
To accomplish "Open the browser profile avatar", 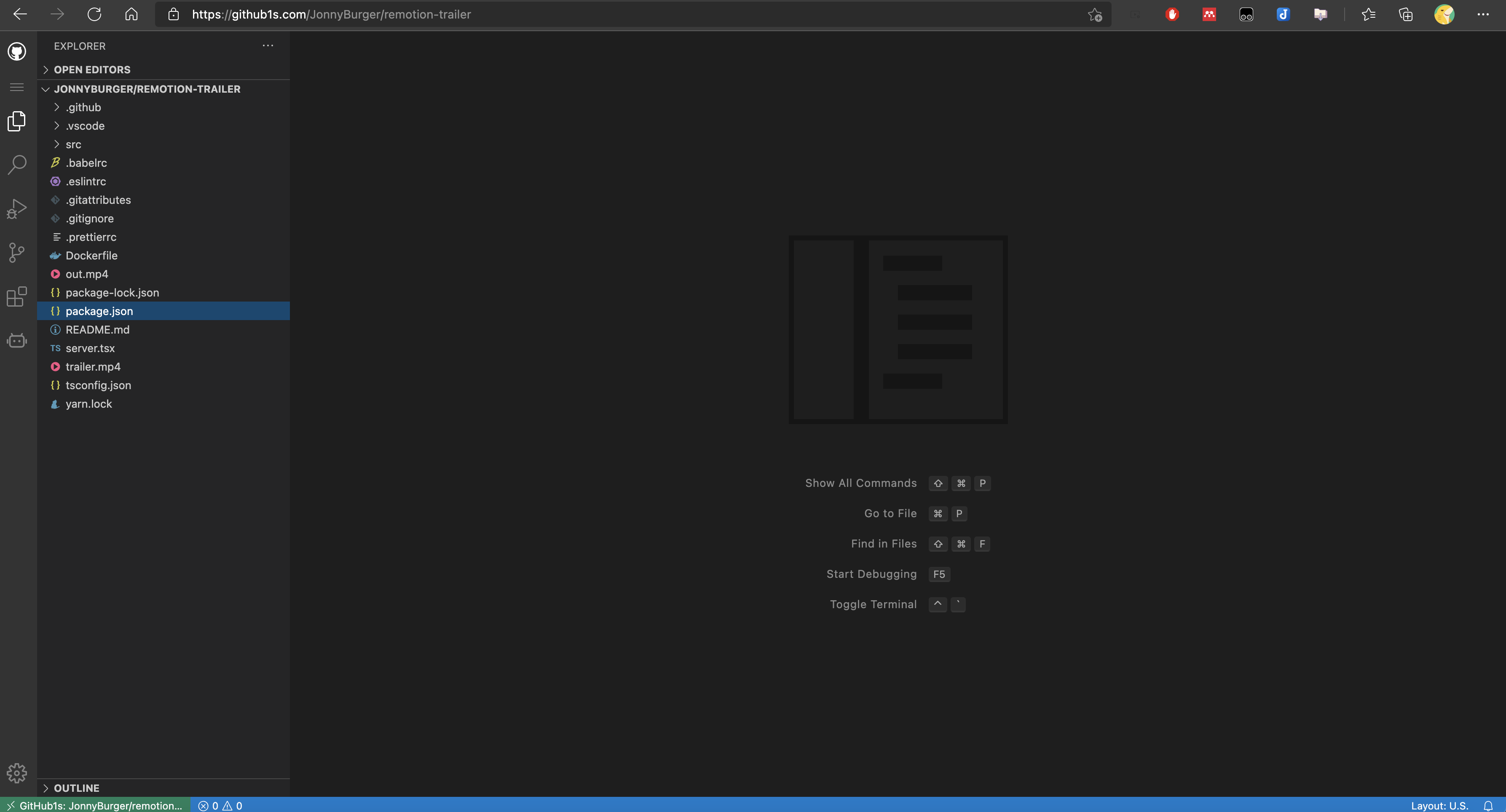I will (1444, 15).
